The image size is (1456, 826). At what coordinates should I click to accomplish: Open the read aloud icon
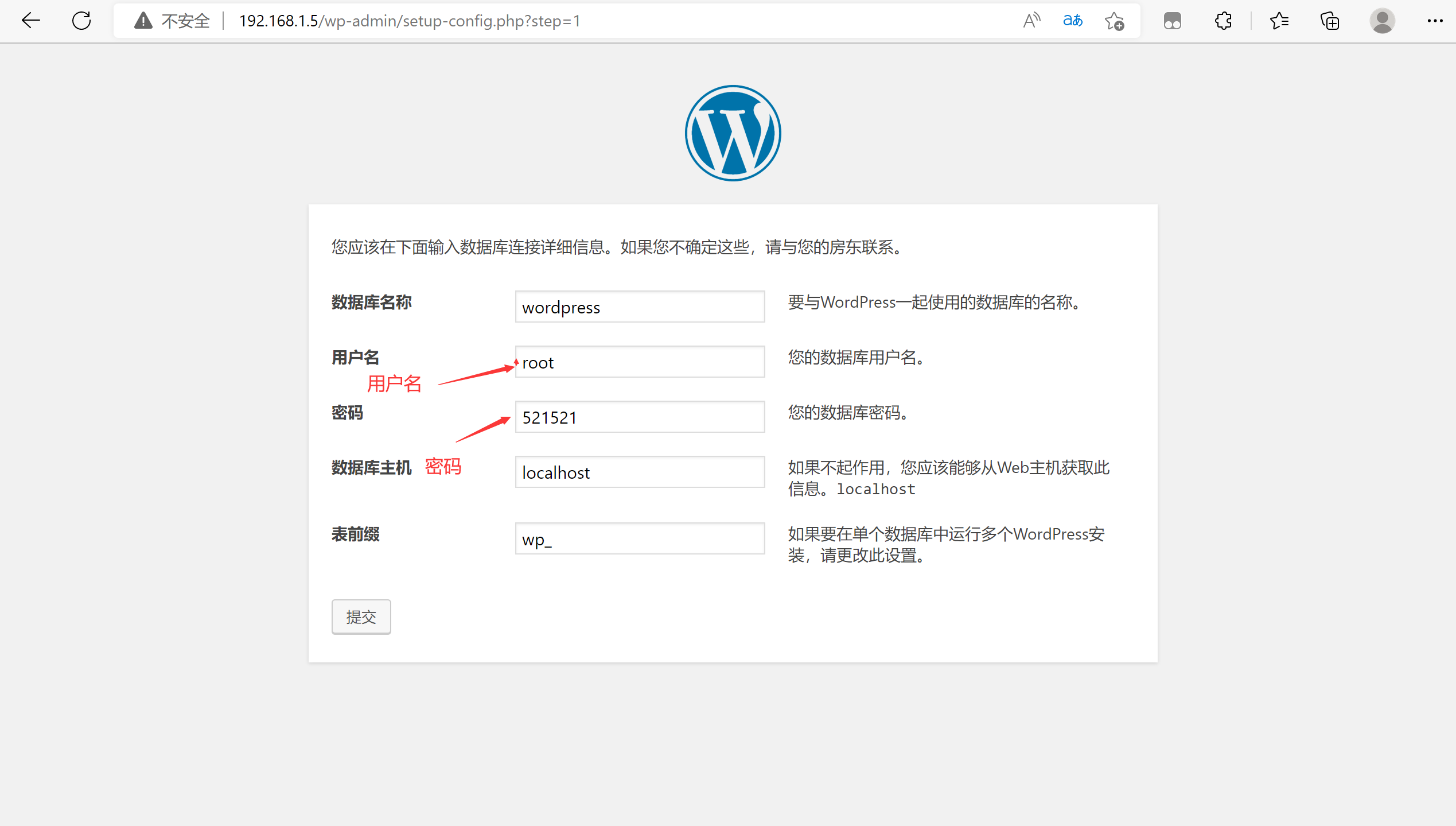[1031, 21]
